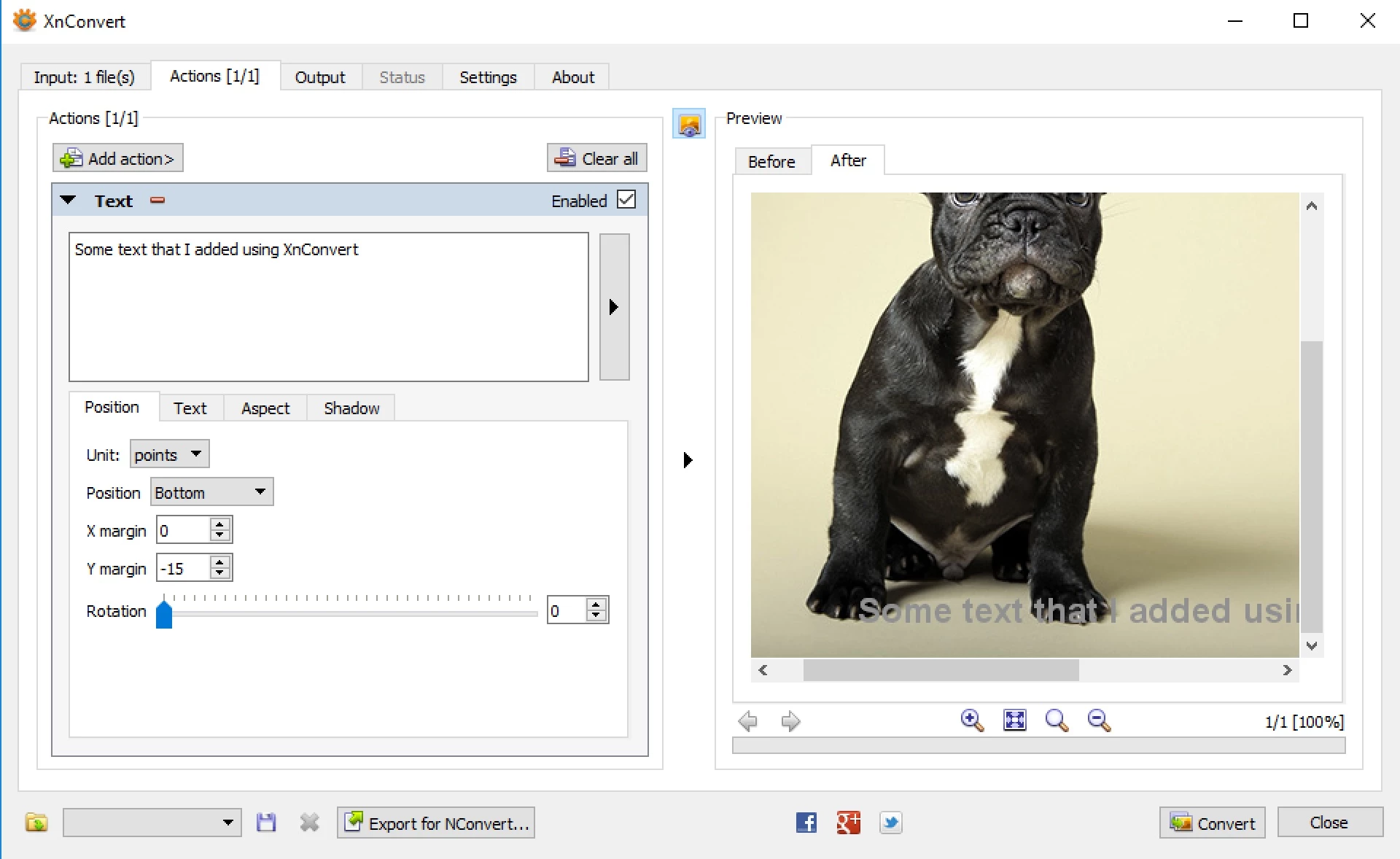Open the Position Bottom dropdown
The height and width of the screenshot is (859, 1400).
211,492
